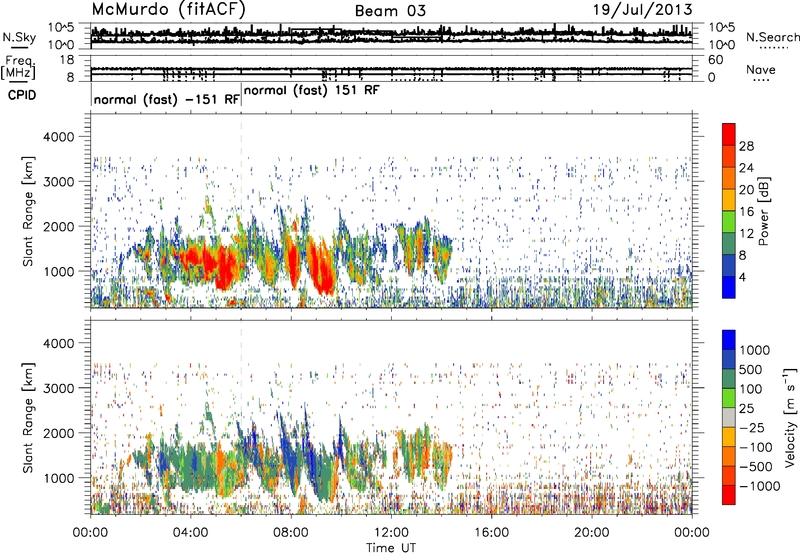Click the red top of the power colorbar

pos(729,134)
